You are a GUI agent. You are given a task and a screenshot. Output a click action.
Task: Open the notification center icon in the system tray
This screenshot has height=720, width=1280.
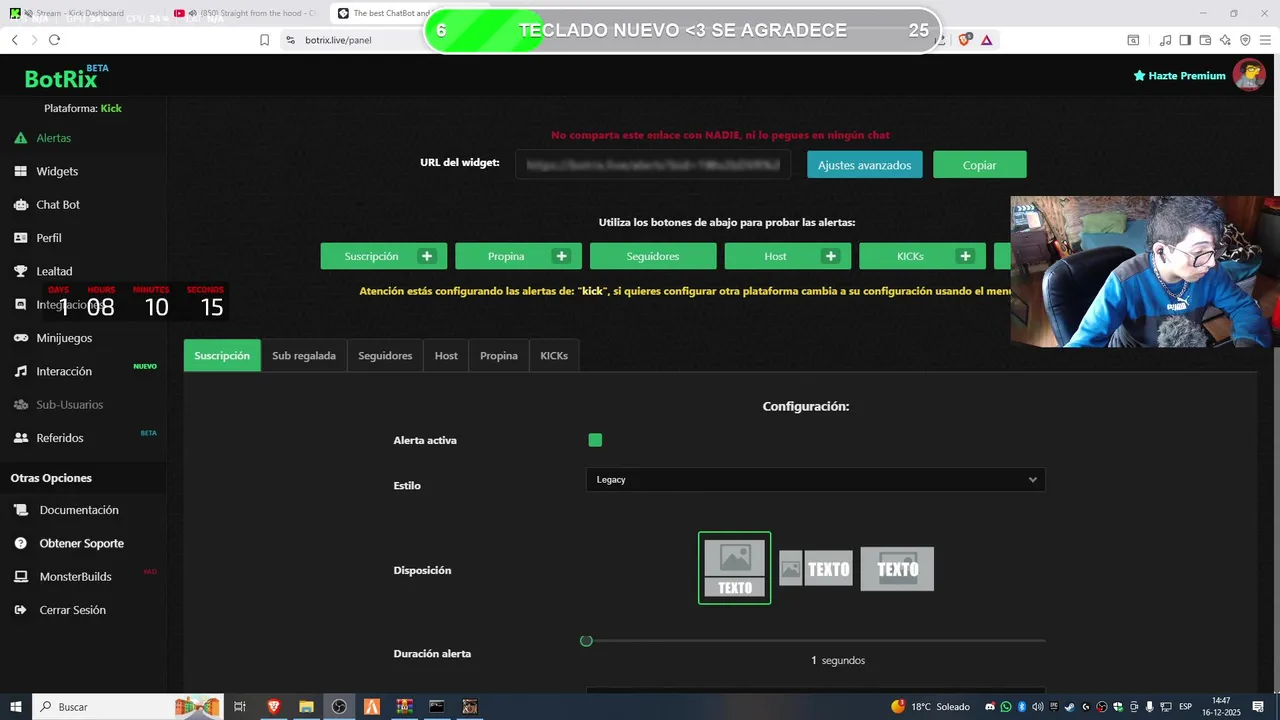[1258, 707]
